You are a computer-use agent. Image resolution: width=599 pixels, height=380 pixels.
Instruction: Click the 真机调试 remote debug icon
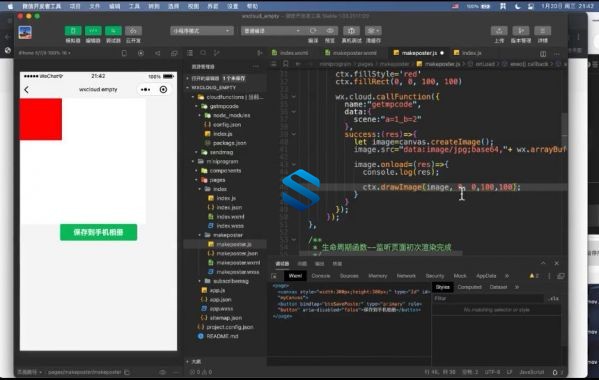pos(351,31)
